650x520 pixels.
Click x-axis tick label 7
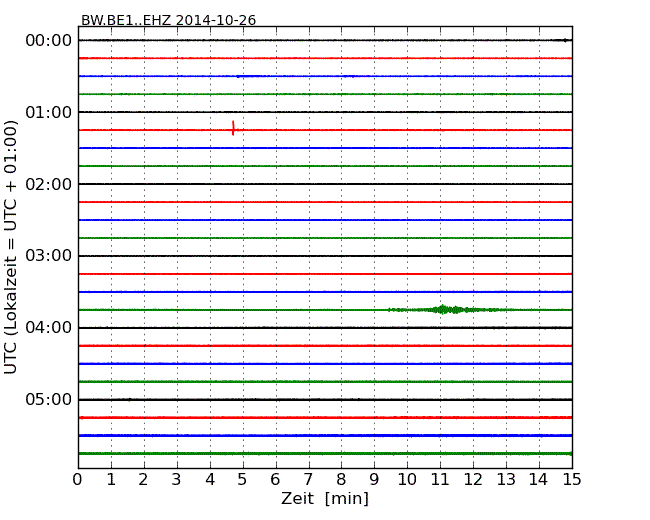tap(308, 479)
